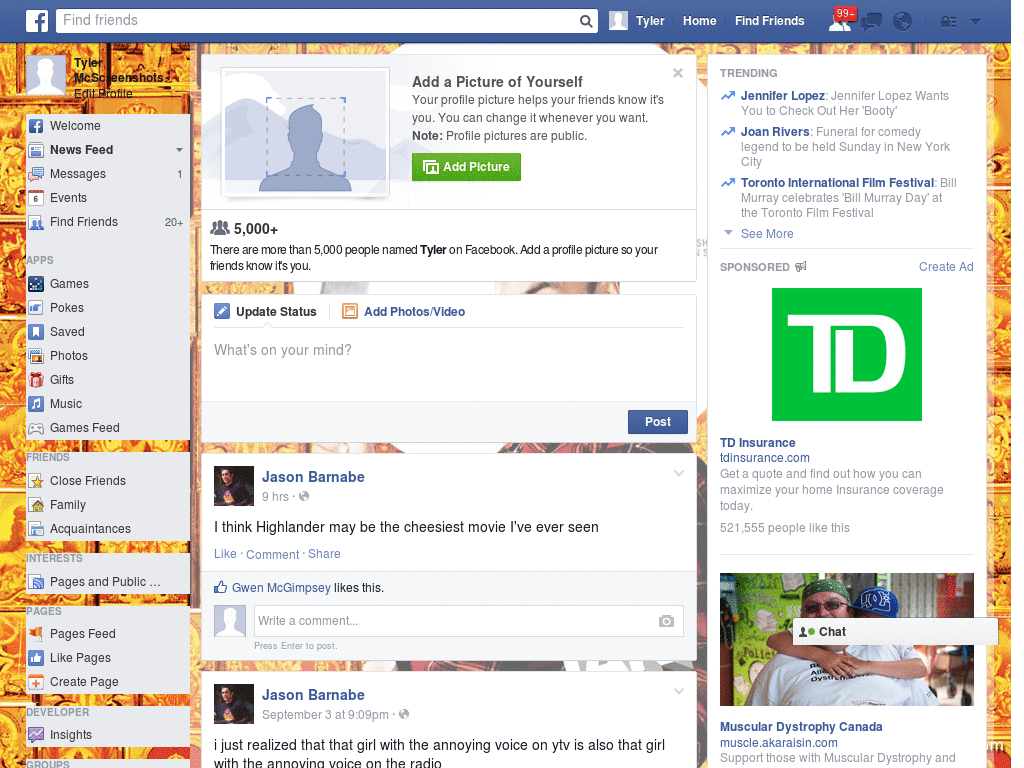The width and height of the screenshot is (1024, 768).
Task: Open Find Friends in top navigation
Action: click(x=769, y=21)
